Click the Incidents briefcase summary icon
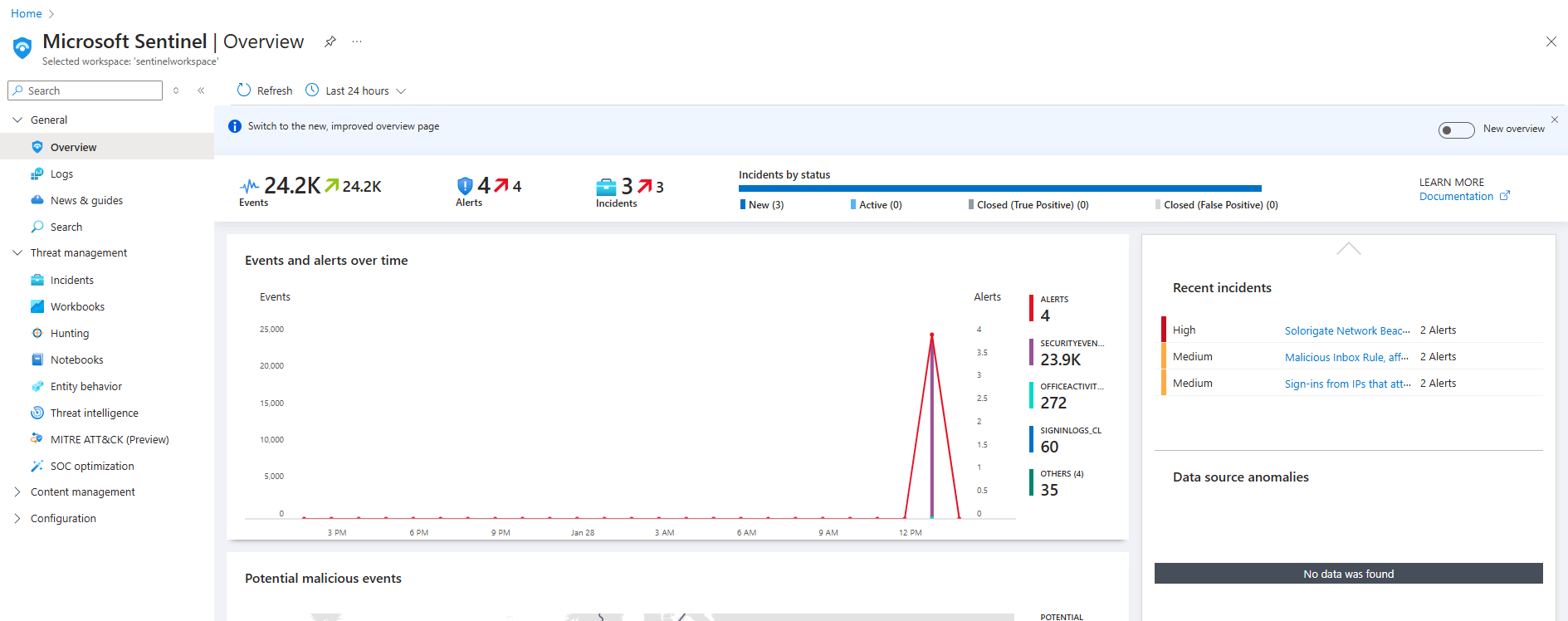This screenshot has height=621, width=1568. (x=606, y=187)
